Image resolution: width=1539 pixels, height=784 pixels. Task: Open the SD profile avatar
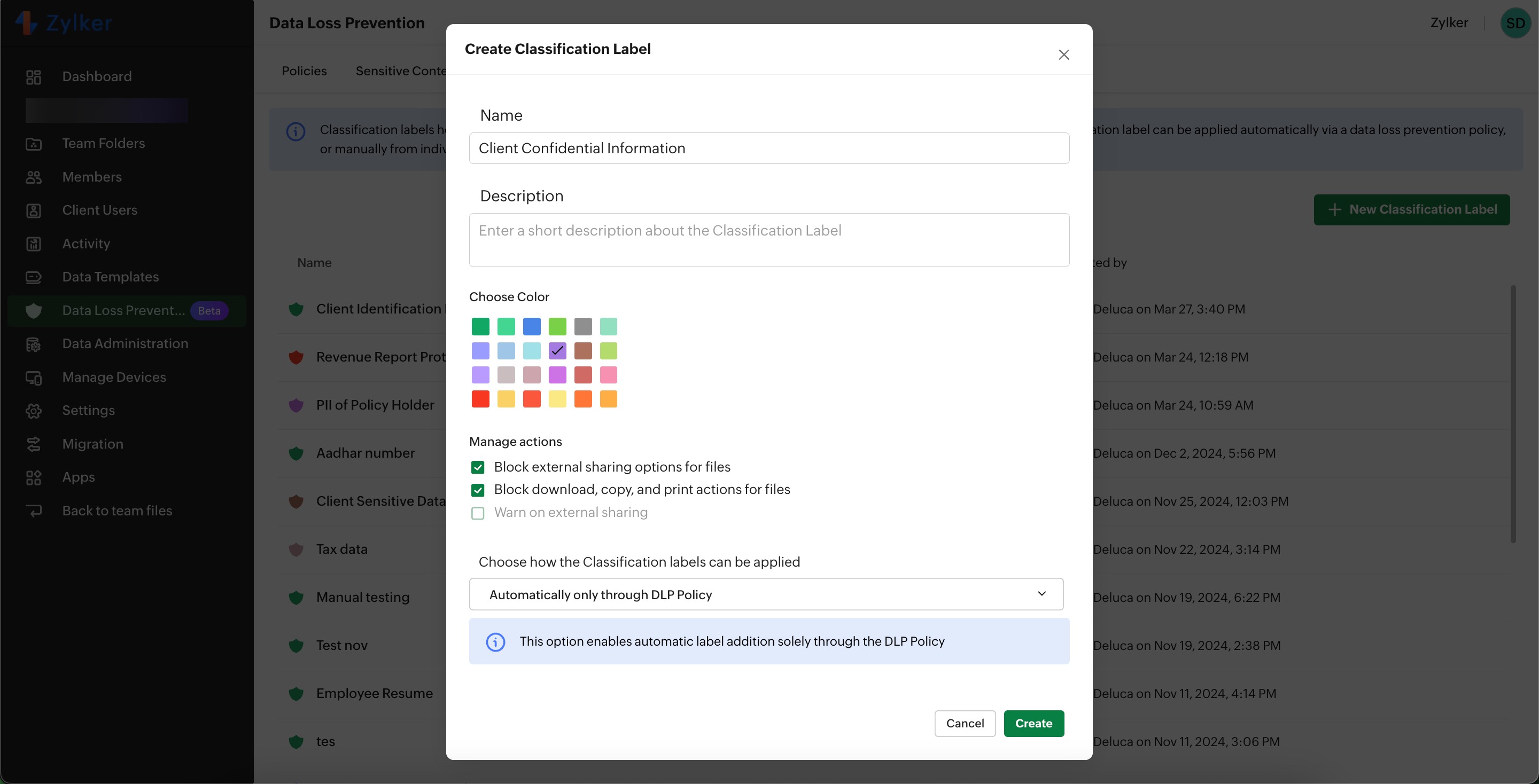(x=1515, y=23)
